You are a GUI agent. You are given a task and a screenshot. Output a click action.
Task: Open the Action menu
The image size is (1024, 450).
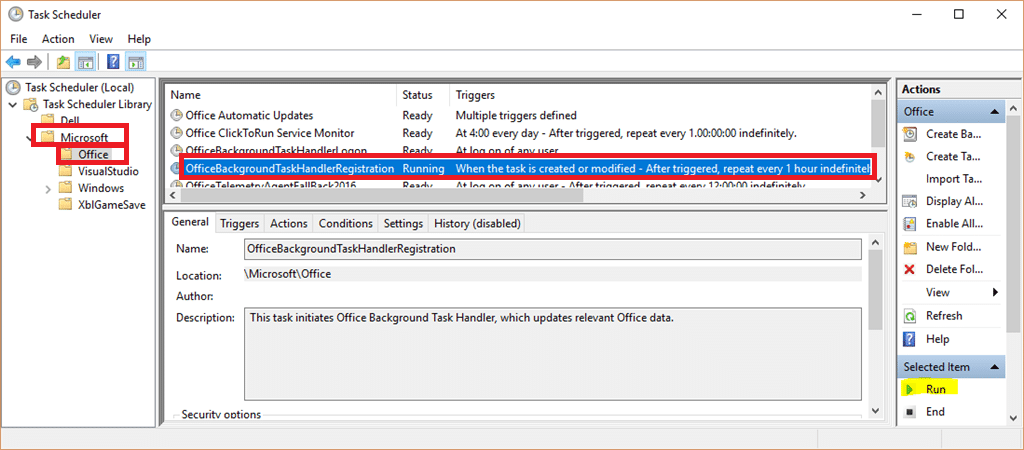click(x=58, y=38)
